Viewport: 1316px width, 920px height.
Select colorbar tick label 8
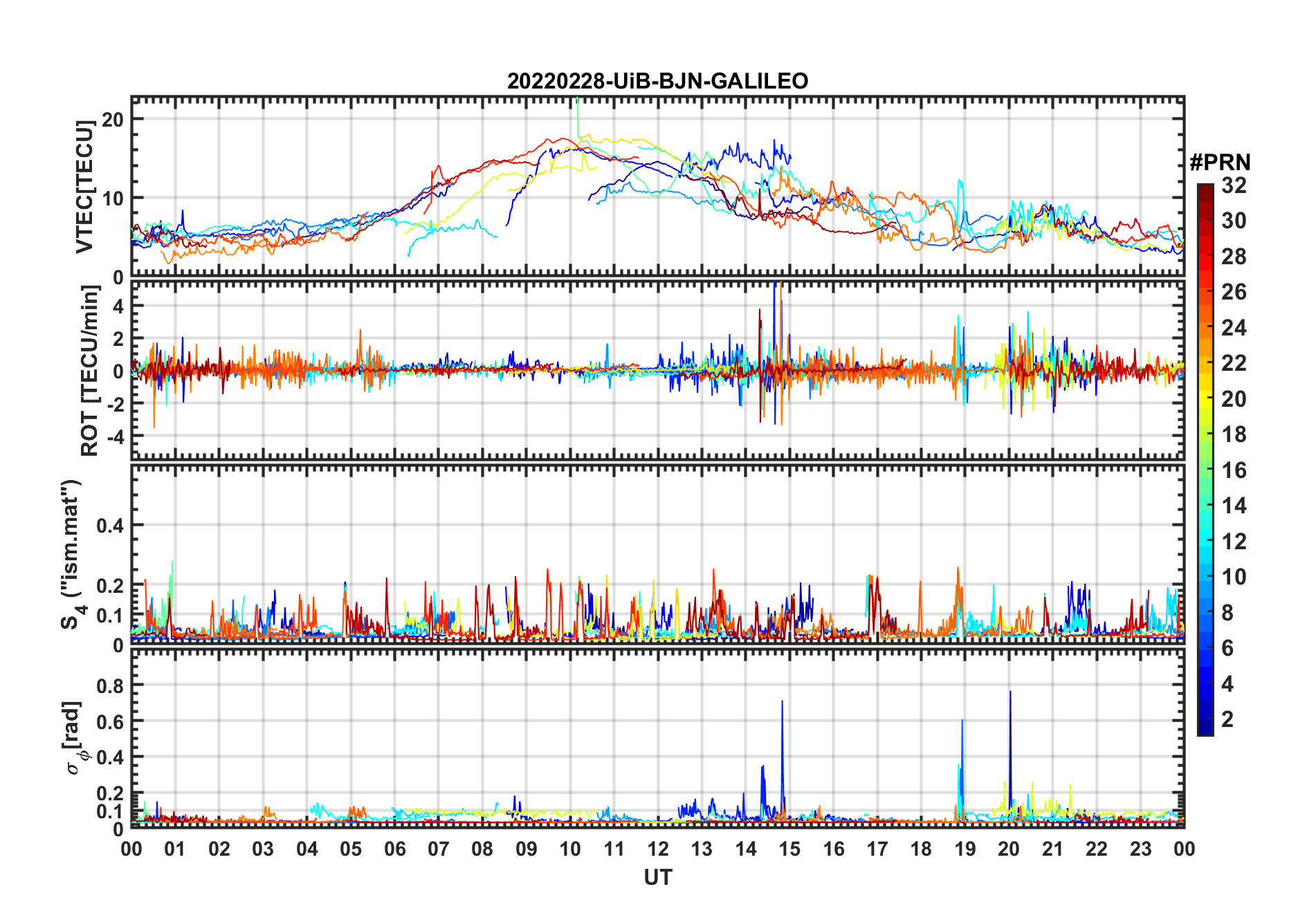pyautogui.click(x=1228, y=613)
